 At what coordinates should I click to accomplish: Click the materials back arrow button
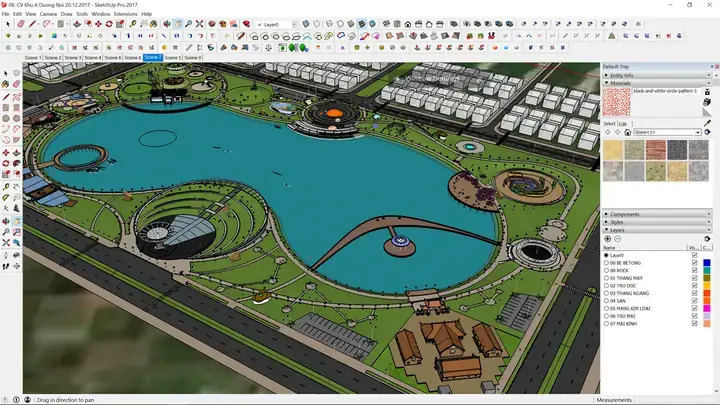coord(608,132)
